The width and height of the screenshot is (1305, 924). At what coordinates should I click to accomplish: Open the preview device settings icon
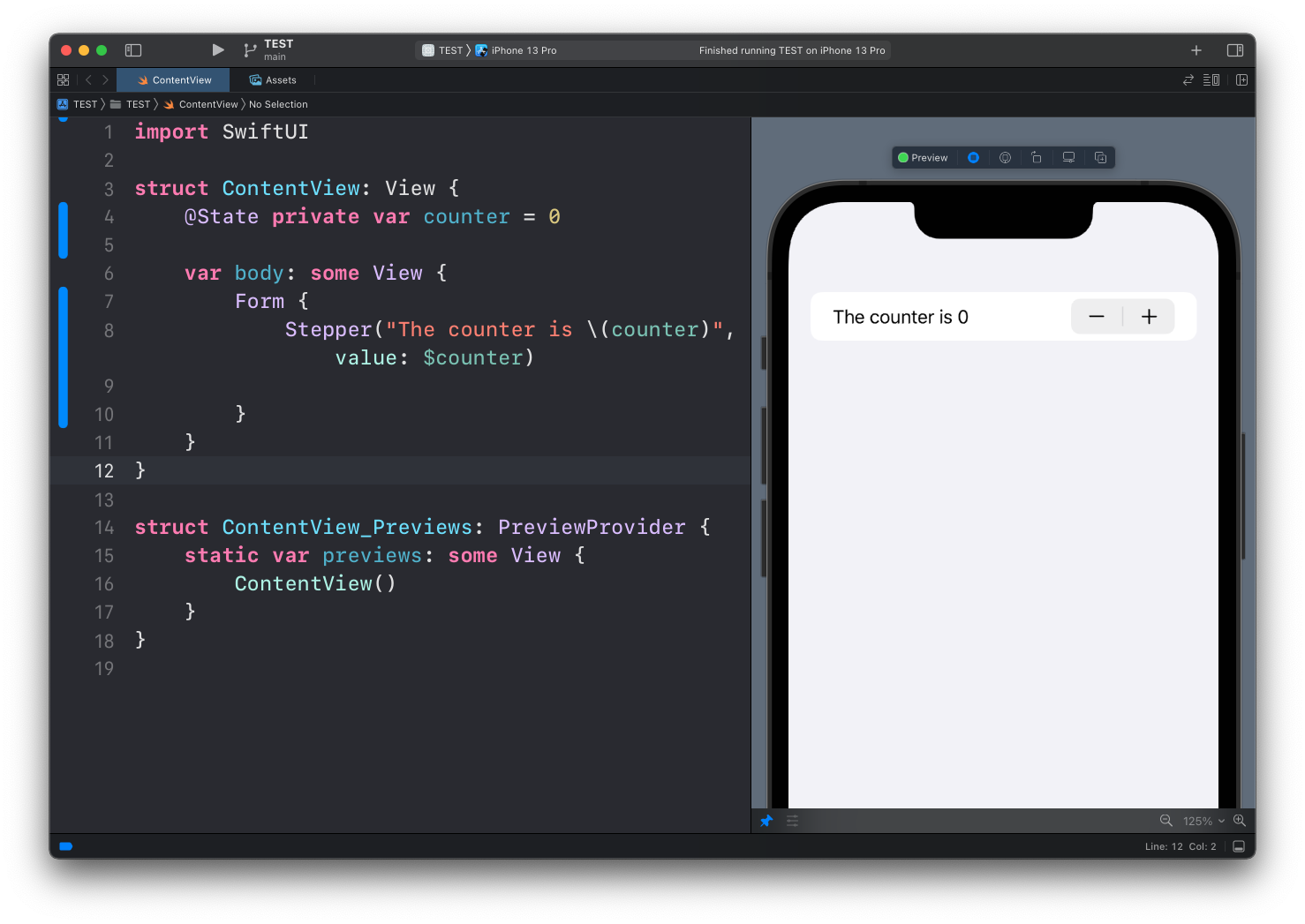(x=1068, y=158)
